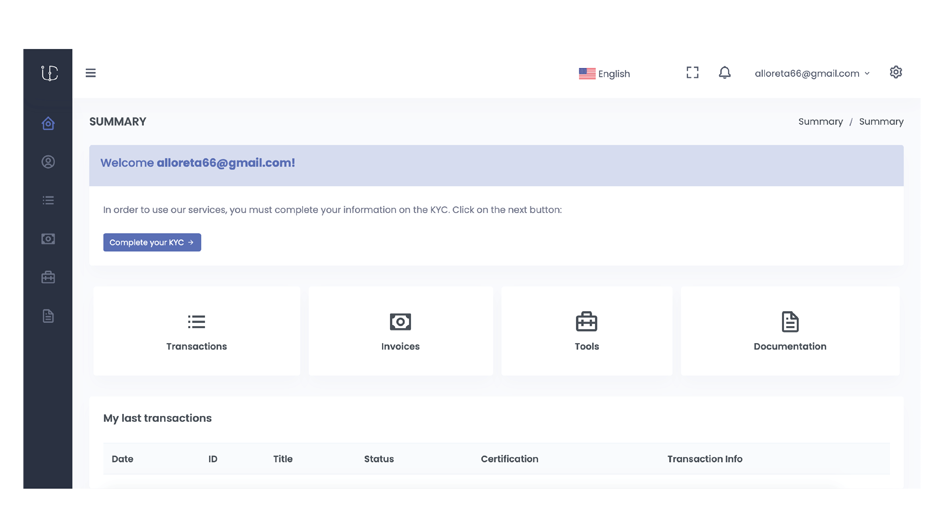Open the Transactions card
Image resolution: width=945 pixels, height=509 pixels.
[196, 331]
